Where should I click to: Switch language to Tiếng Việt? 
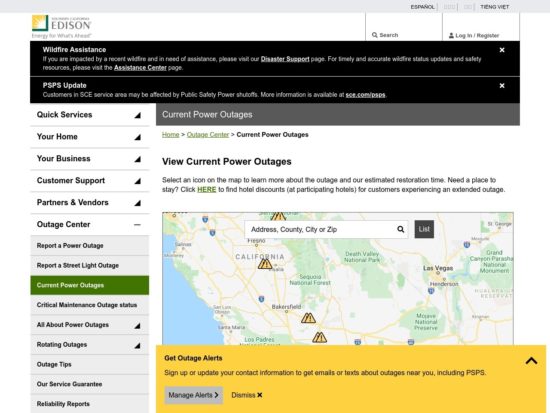(495, 7)
